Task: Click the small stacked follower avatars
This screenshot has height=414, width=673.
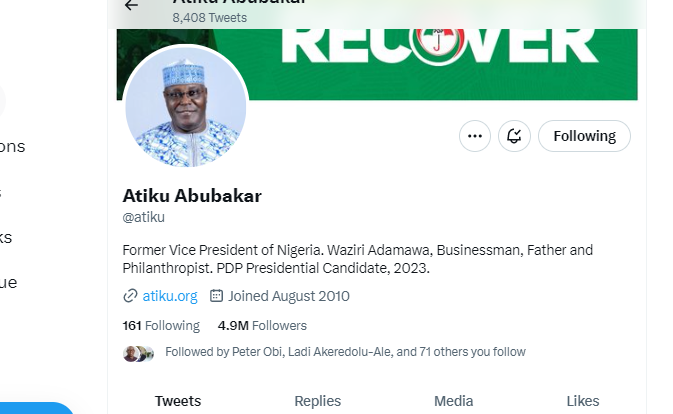Action: click(138, 353)
